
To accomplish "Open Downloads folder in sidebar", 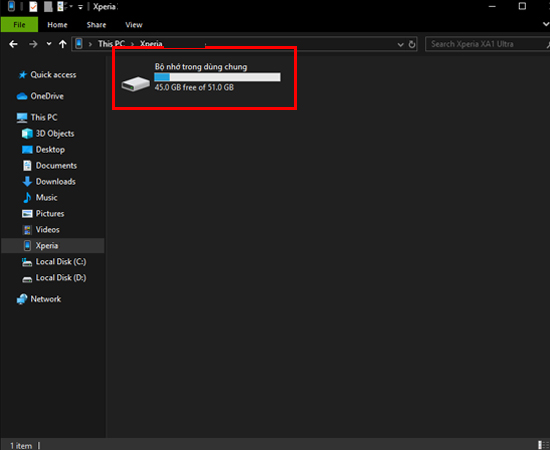I will (49, 182).
